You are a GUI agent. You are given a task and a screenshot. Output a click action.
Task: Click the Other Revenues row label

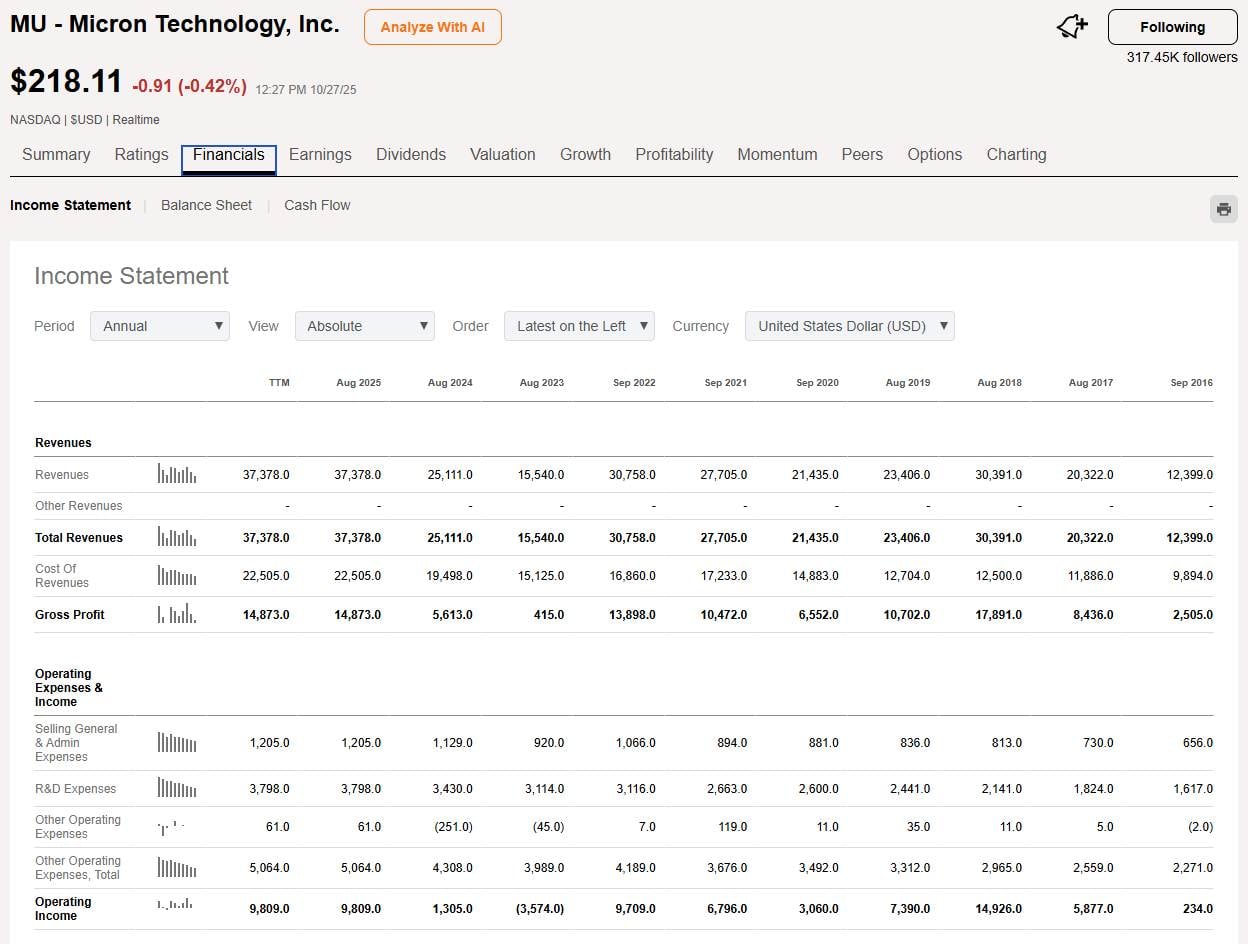point(79,506)
